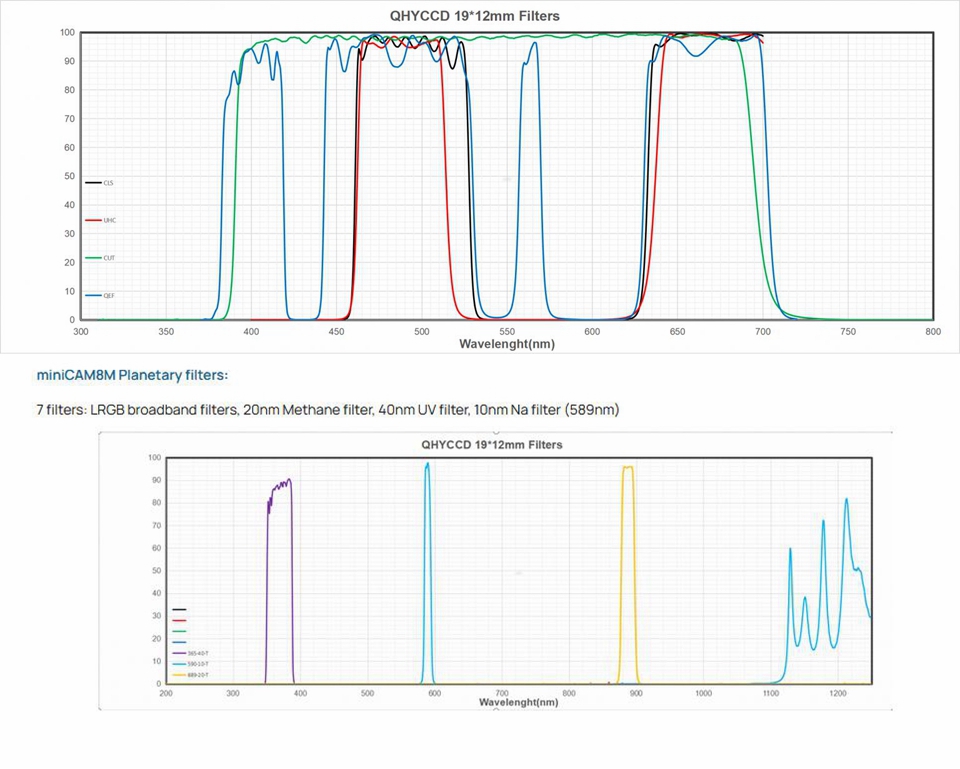Click the 1200 tick on bottom chart axis
The image size is (960, 769).
point(837,693)
